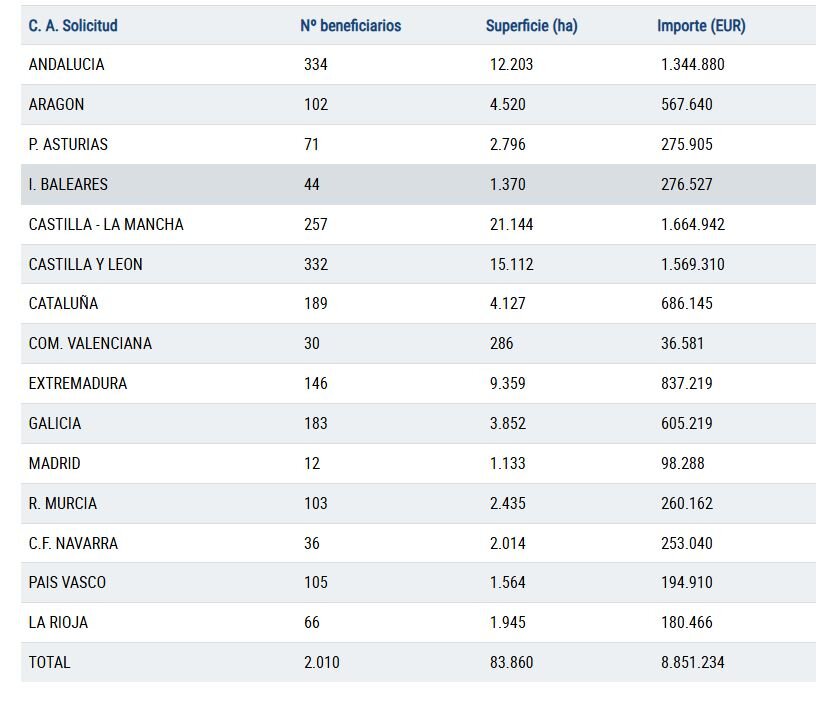Click the highlighted I. BALEARES row
This screenshot has width=829, height=725.
(x=418, y=185)
